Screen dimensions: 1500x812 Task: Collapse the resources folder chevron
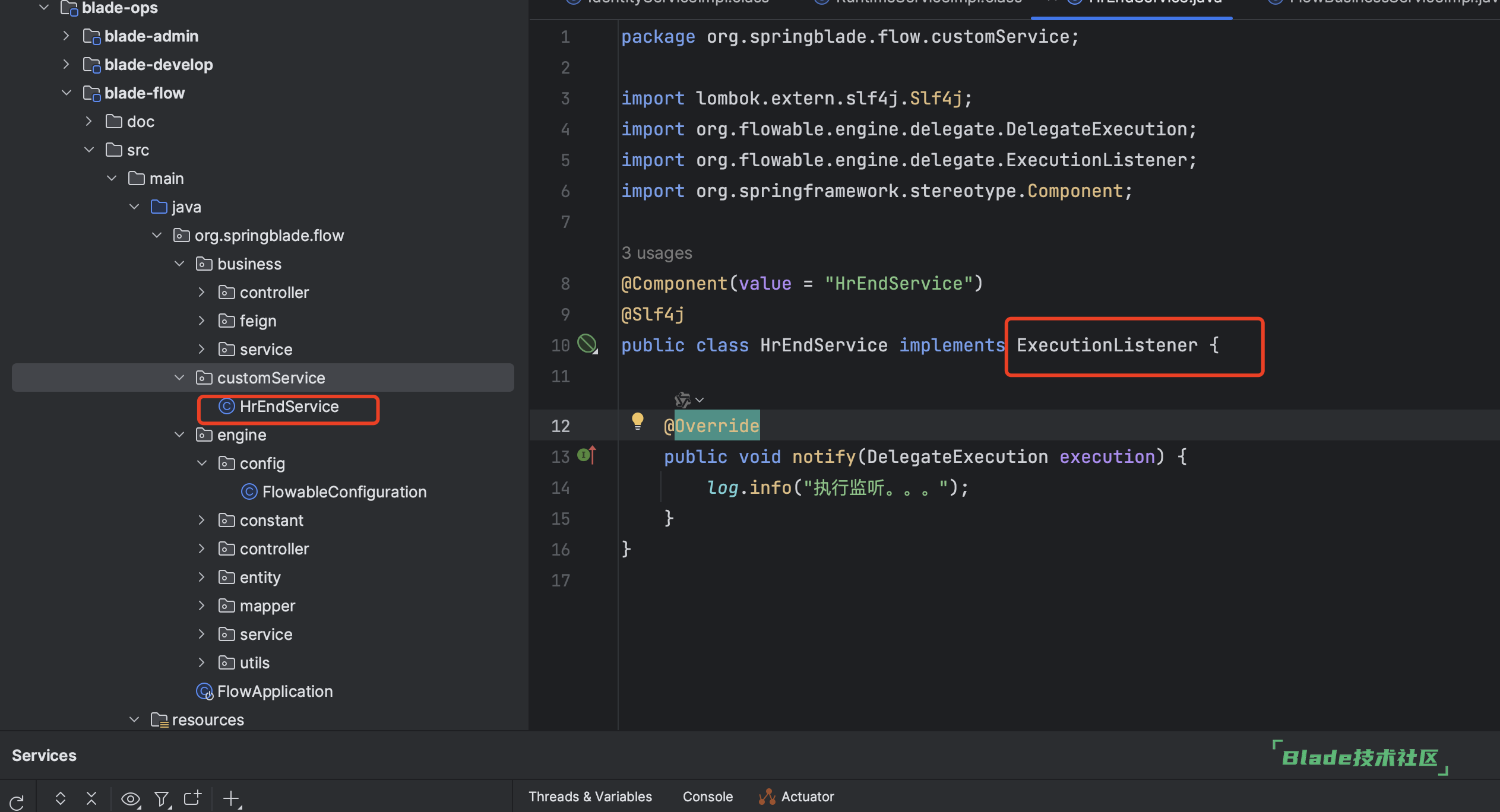click(134, 720)
